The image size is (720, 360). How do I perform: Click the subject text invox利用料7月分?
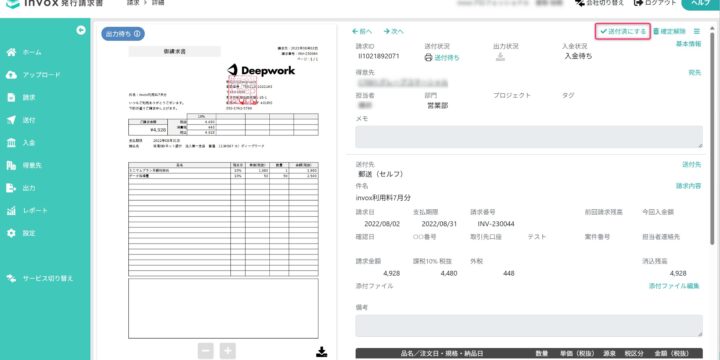383,198
